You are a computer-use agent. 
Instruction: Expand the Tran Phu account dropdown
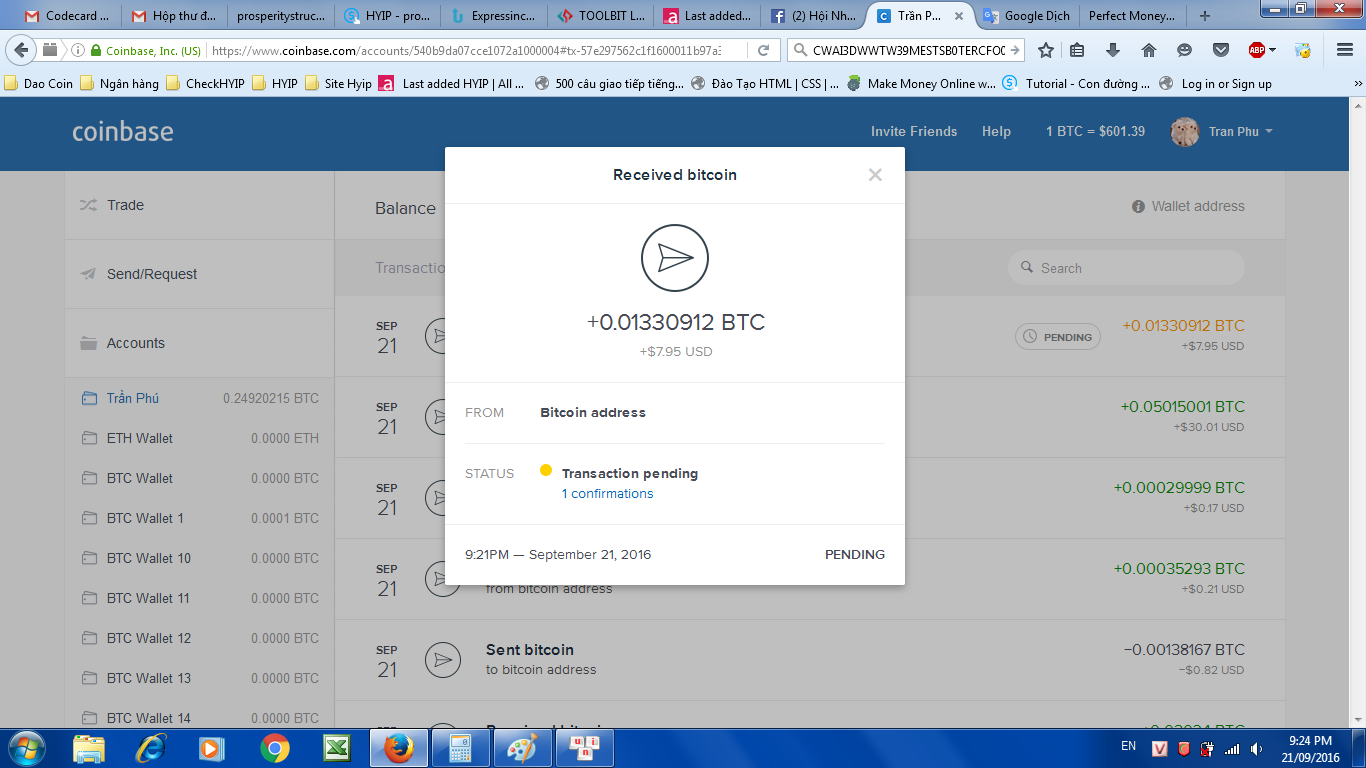[x=1241, y=131]
